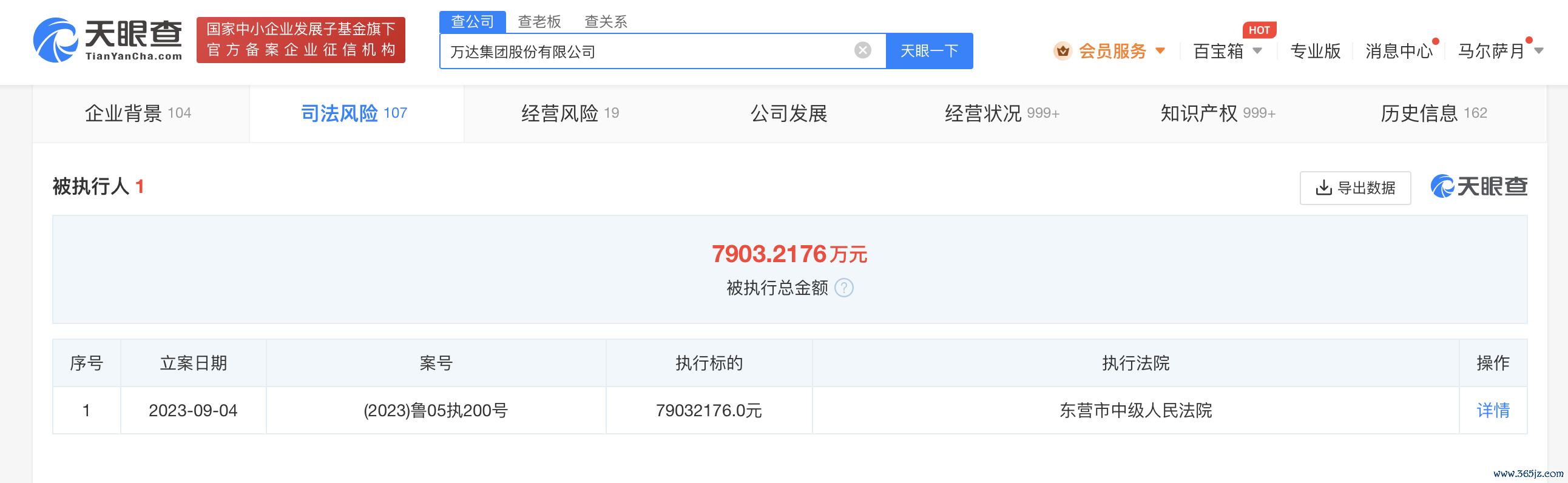The image size is (1568, 483).
Task: Open the 历史信息 tab
Action: coord(1433,113)
